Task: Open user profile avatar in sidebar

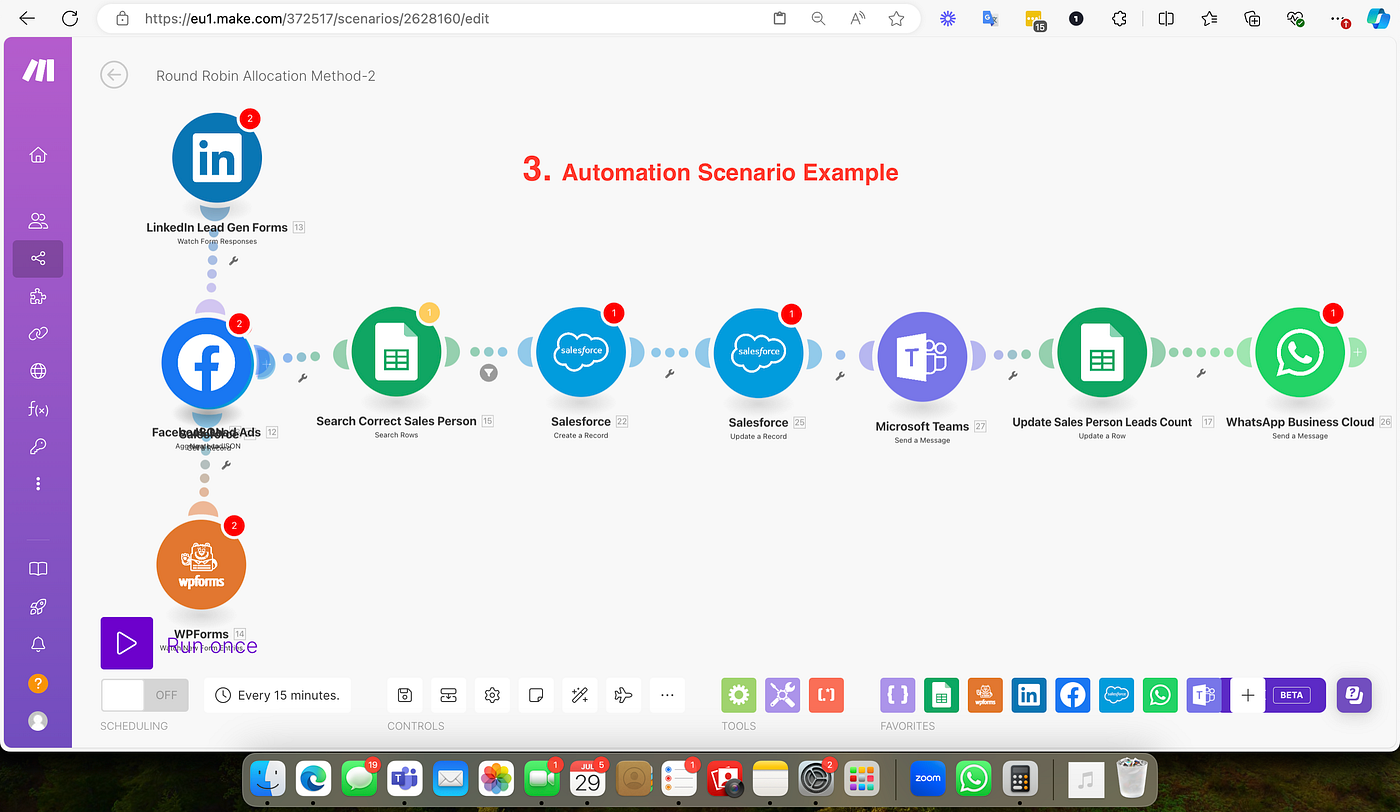Action: click(38, 721)
